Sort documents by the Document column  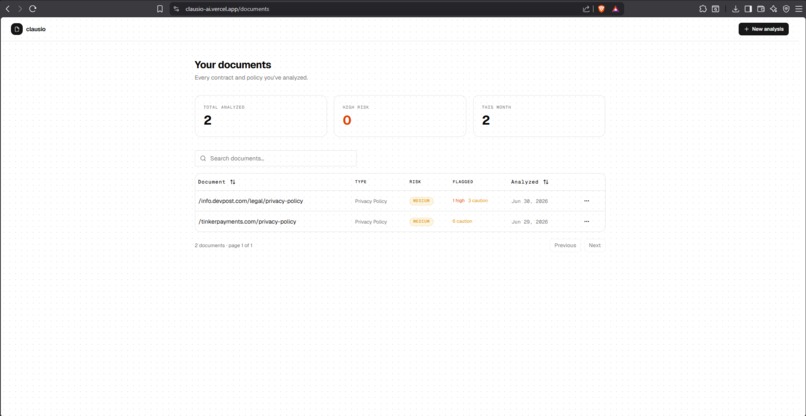tap(217, 182)
